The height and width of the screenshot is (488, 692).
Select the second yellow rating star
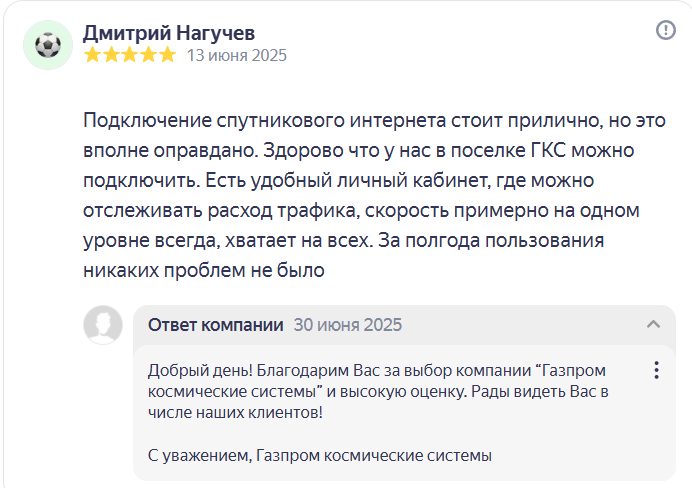tap(111, 55)
